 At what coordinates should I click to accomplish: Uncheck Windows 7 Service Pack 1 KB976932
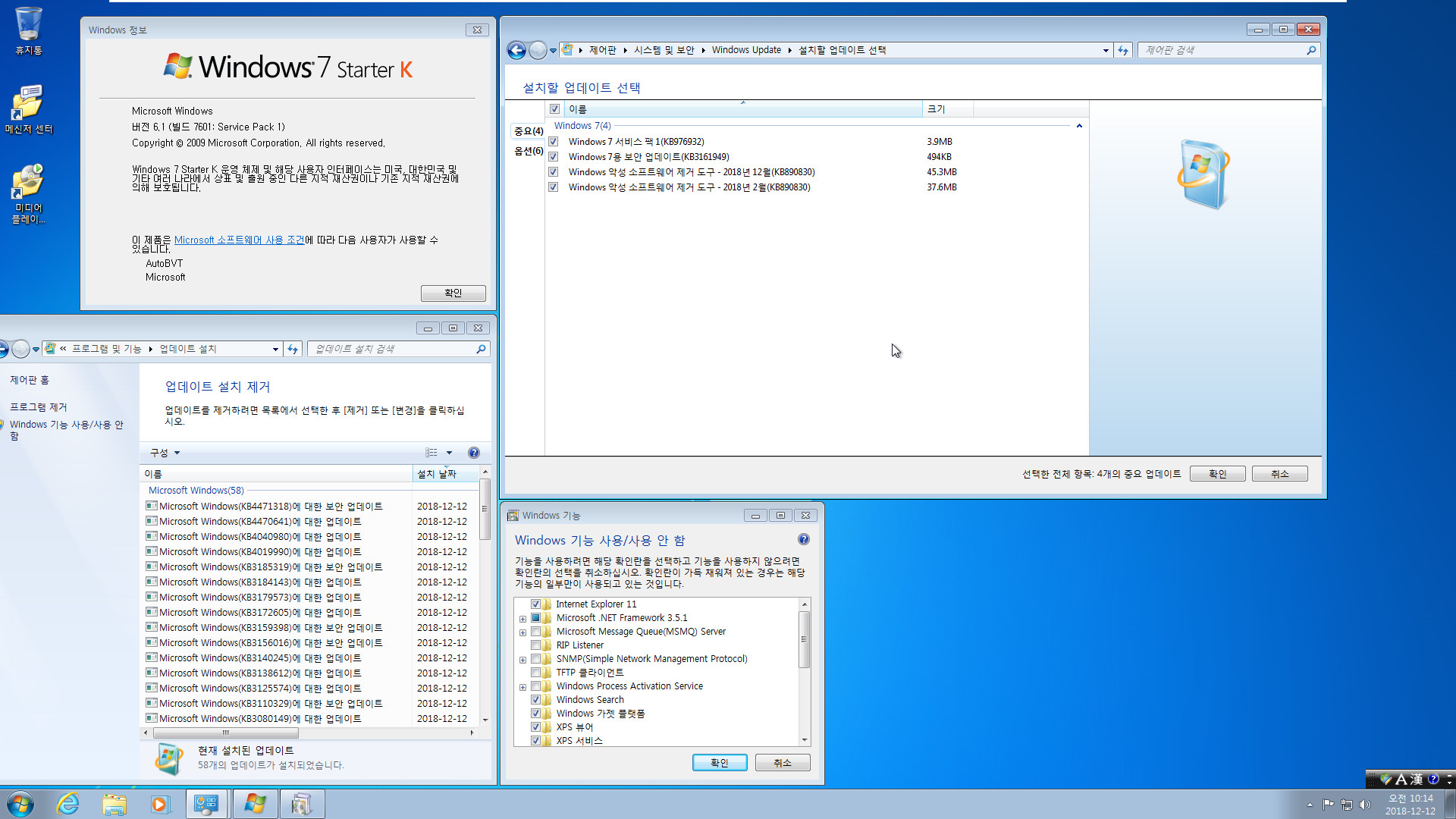(554, 142)
